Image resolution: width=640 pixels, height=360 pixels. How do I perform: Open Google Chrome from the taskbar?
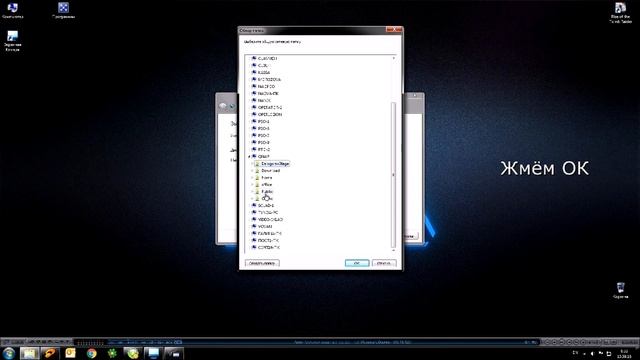coord(92,353)
